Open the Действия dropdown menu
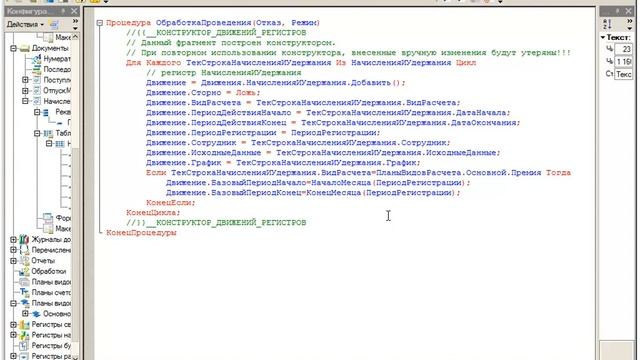640x360 pixels. pos(25,24)
